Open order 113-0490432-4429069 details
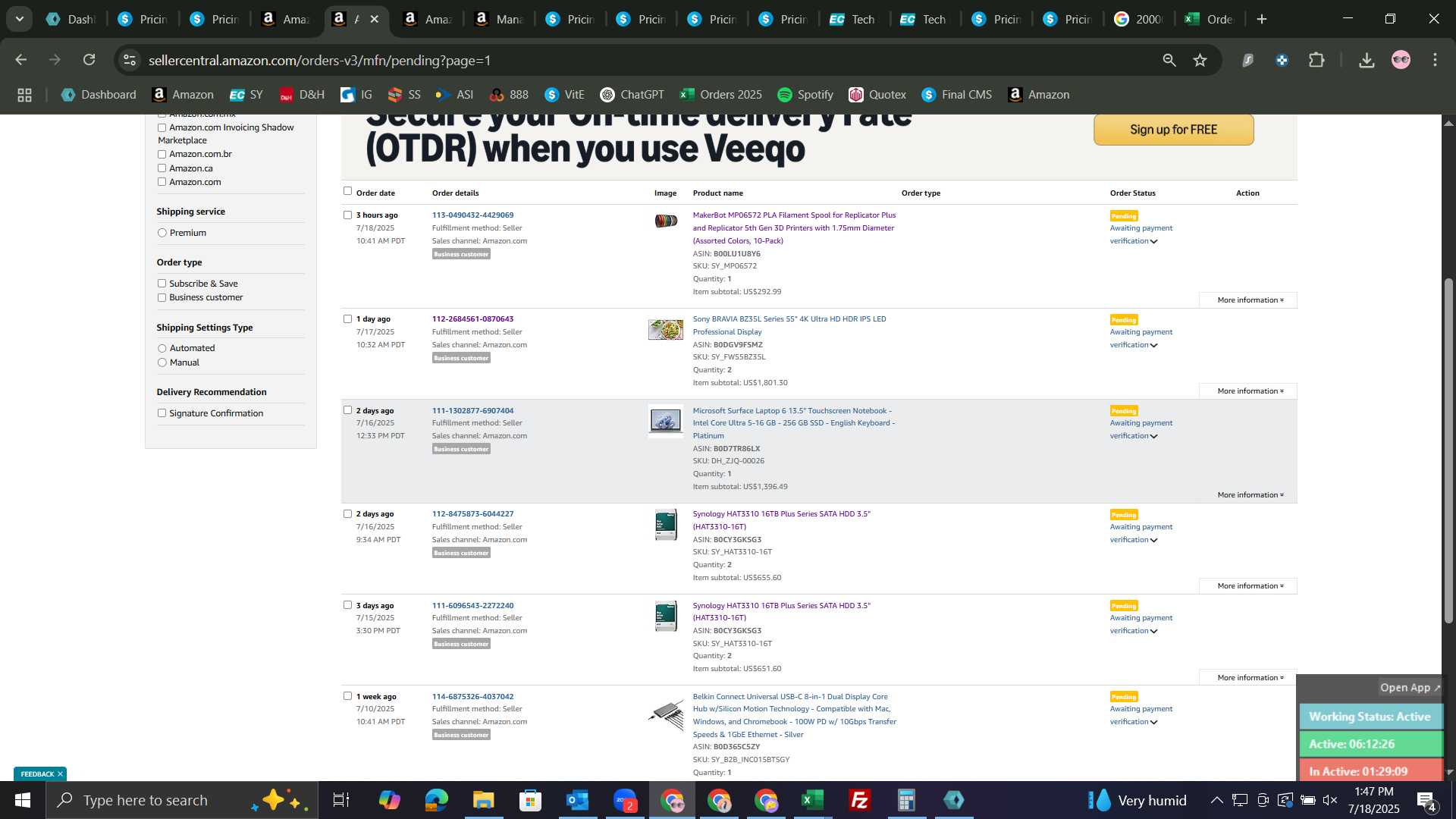The image size is (1456, 819). 472,215
